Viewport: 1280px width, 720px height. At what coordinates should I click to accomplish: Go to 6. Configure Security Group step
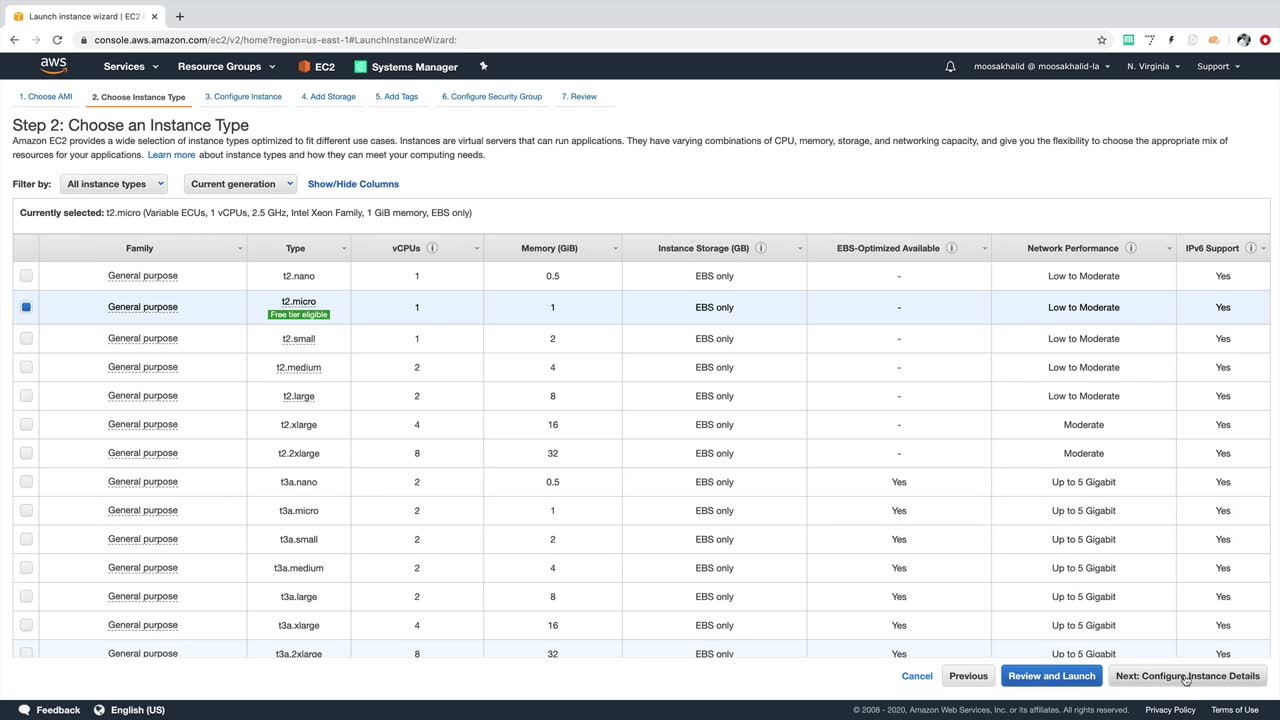(492, 97)
